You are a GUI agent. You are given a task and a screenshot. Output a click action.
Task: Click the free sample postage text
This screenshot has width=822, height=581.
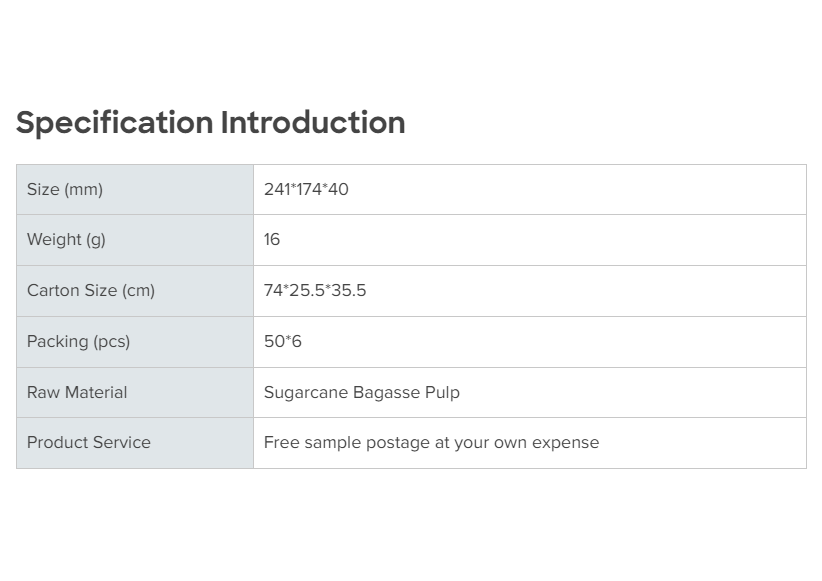pos(431,442)
